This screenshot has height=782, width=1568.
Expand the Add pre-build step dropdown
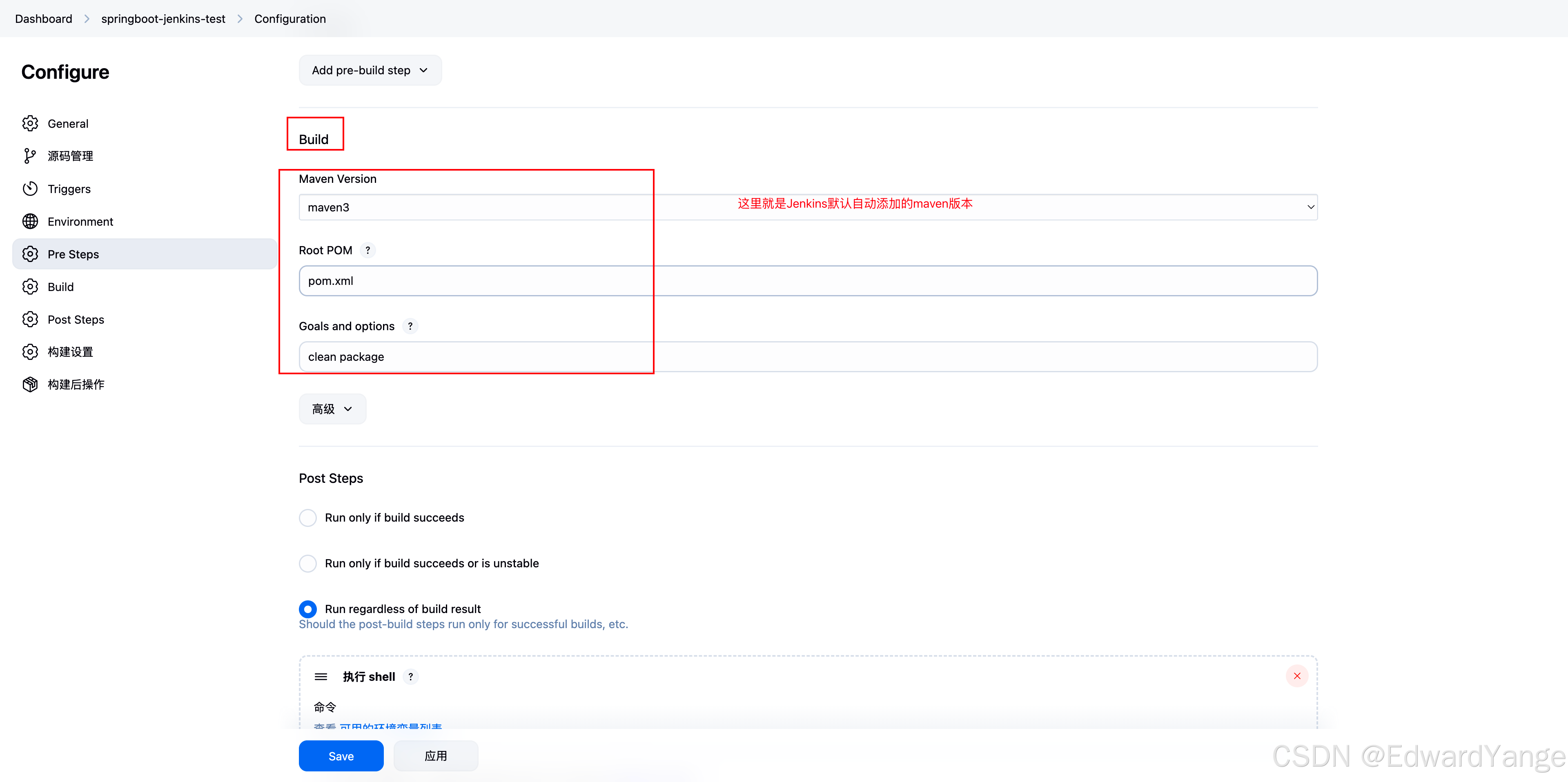click(370, 70)
